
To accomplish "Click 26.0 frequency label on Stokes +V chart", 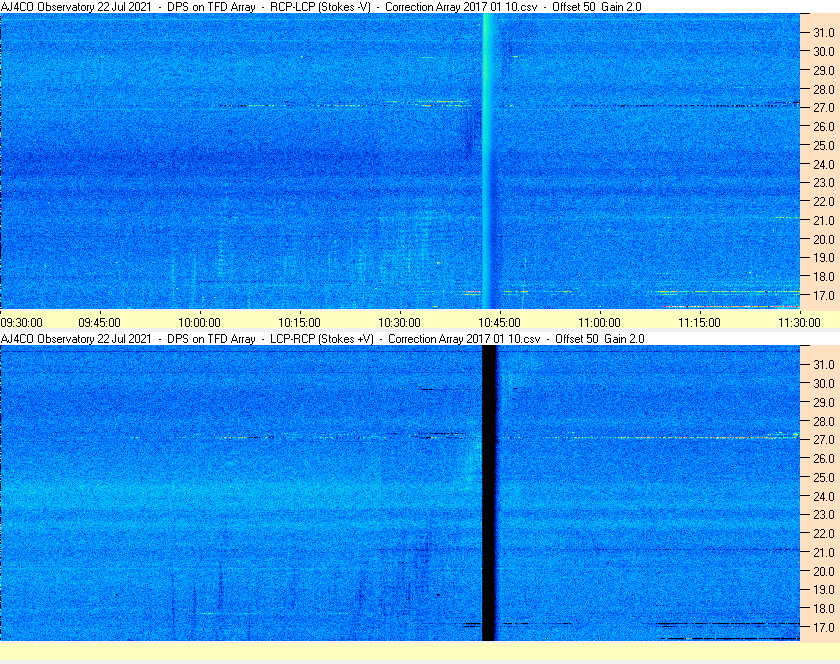I will tap(824, 458).
